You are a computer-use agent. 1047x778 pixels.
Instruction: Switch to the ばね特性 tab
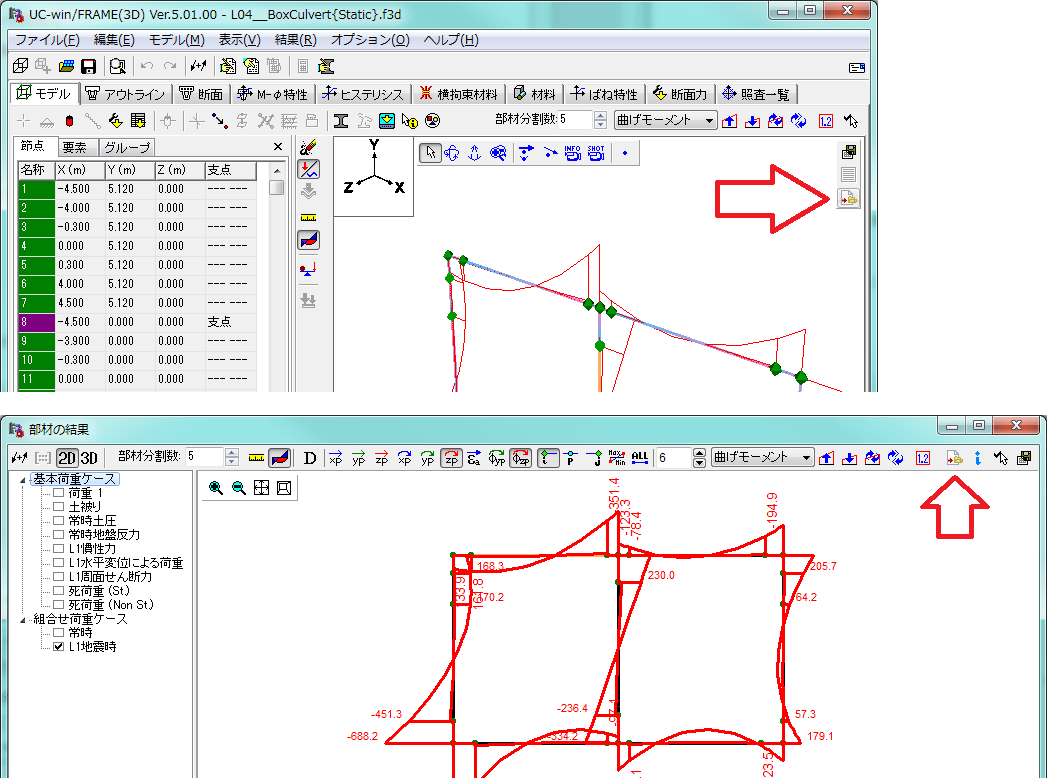tap(605, 94)
